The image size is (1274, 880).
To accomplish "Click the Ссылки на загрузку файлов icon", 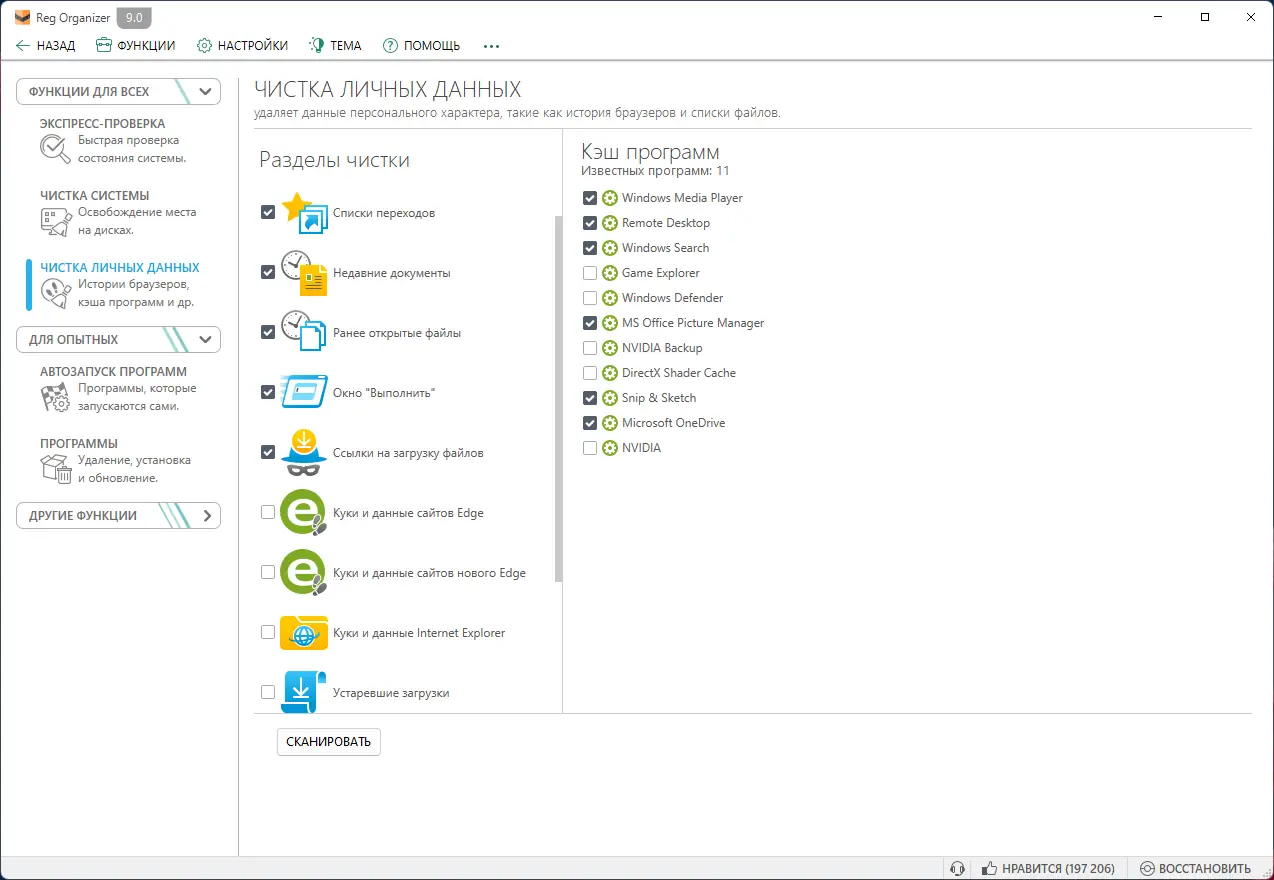I will pyautogui.click(x=304, y=453).
